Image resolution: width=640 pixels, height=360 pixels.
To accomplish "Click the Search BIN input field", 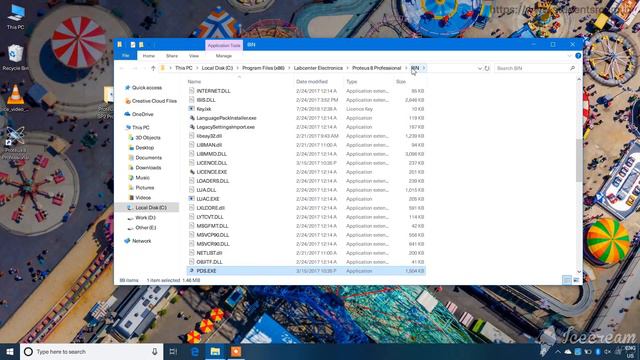I will pyautogui.click(x=536, y=68).
